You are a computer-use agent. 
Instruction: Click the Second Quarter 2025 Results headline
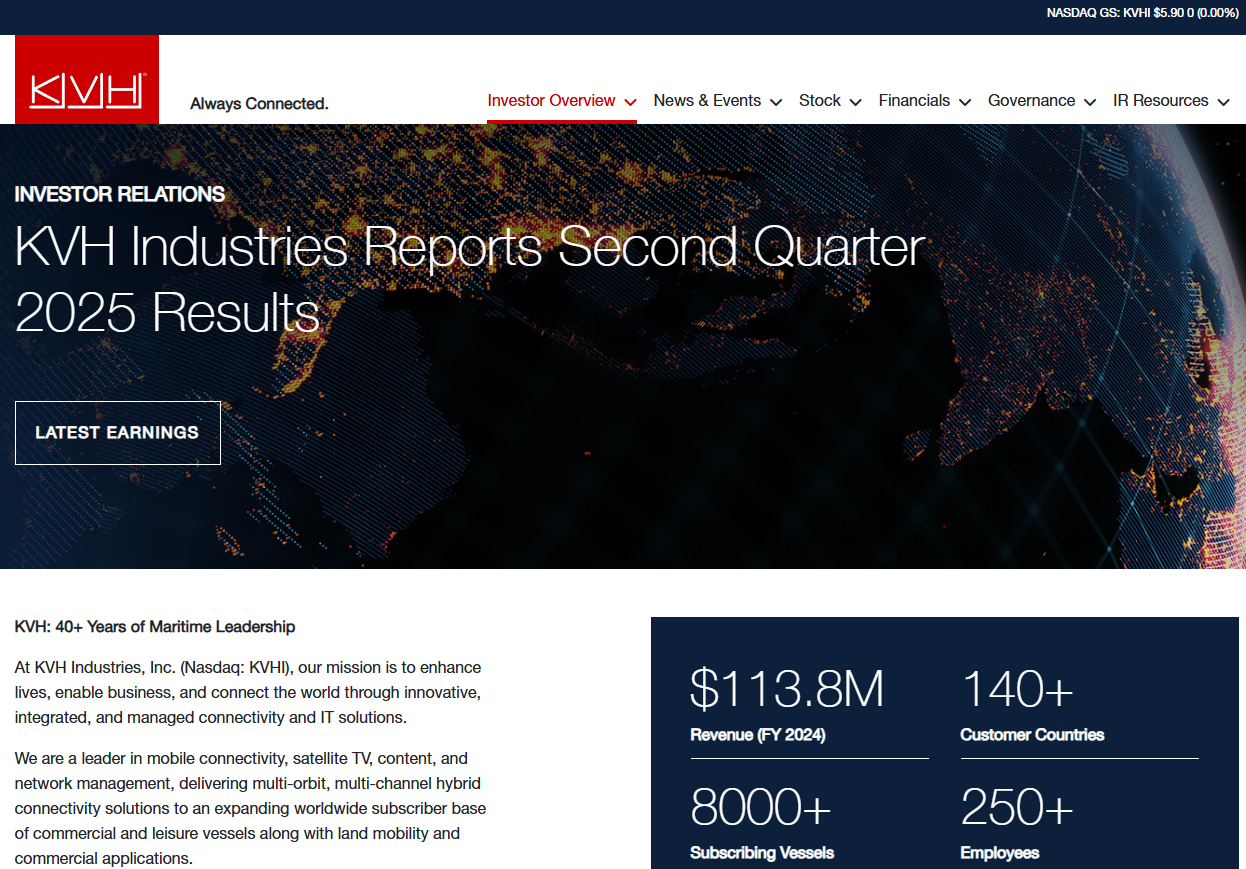(469, 279)
